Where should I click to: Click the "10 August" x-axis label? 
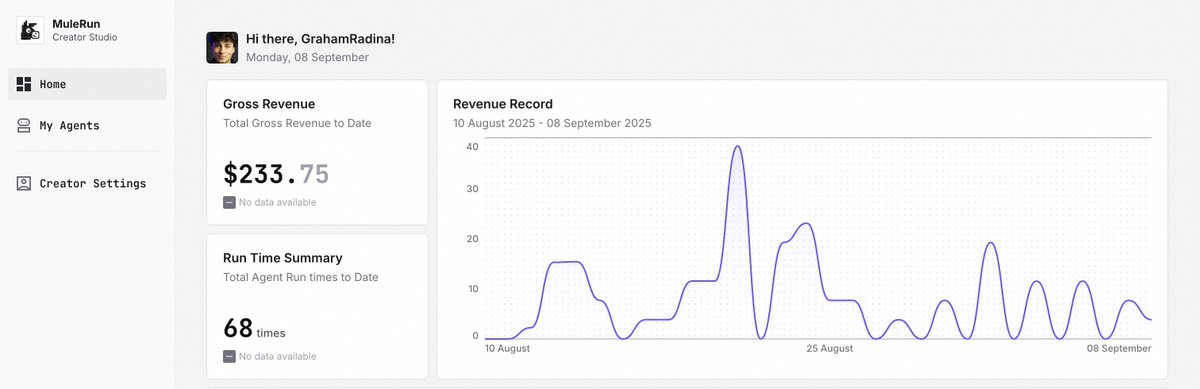[507, 349]
